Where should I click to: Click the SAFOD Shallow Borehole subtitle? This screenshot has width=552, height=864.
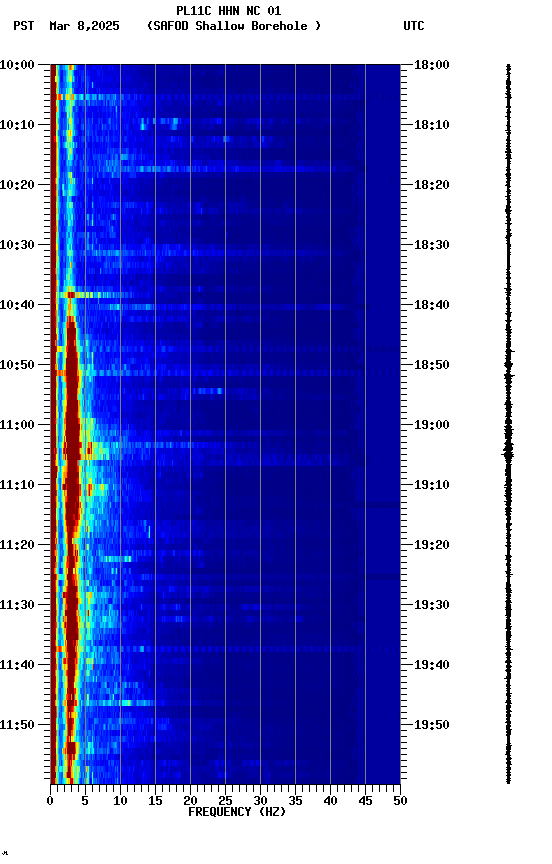click(234, 26)
